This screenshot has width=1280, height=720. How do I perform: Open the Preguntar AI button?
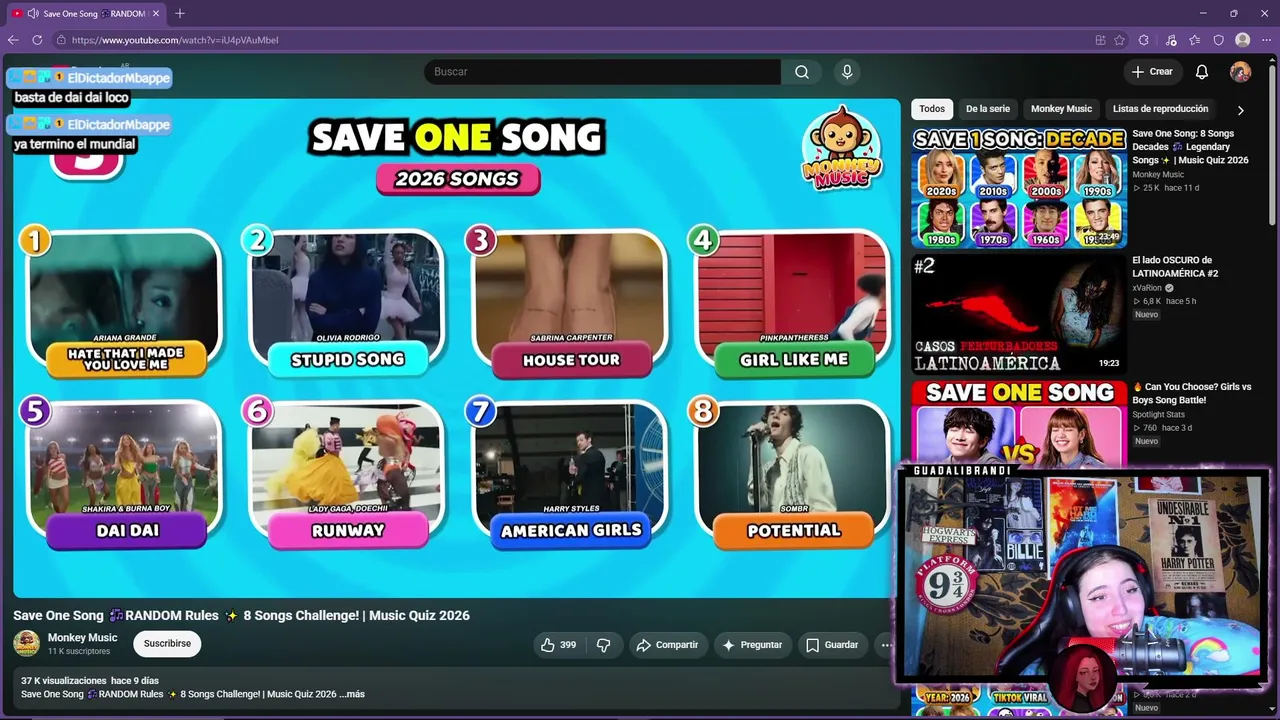753,645
